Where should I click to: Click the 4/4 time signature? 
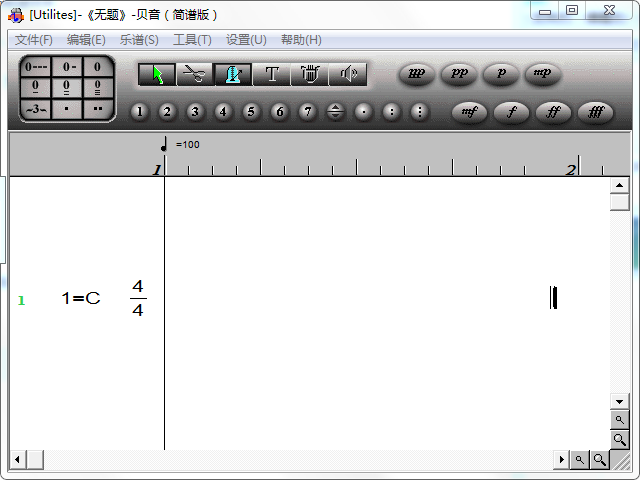138,298
